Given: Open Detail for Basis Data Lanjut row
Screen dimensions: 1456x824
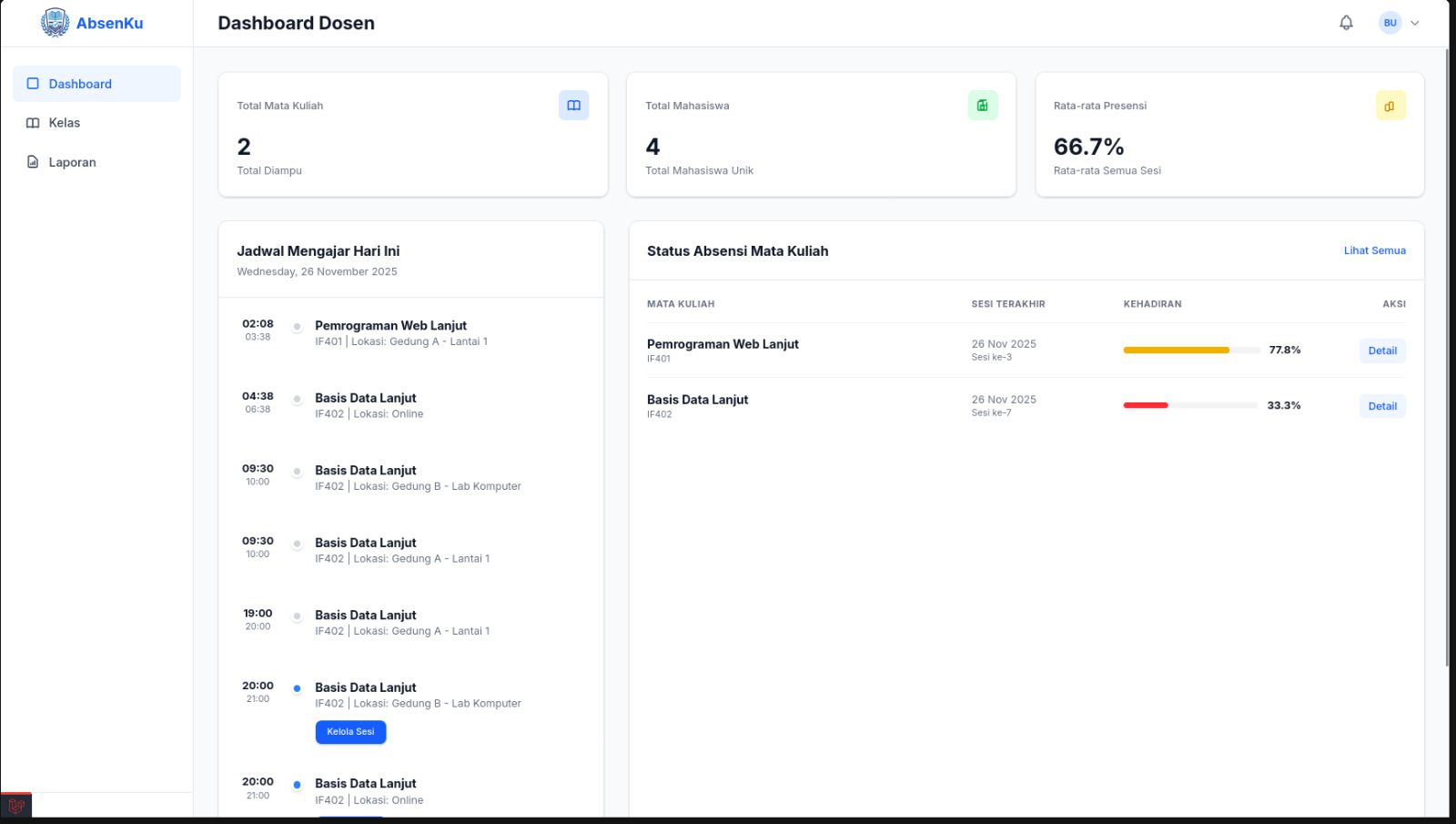Looking at the screenshot, I should [x=1382, y=406].
